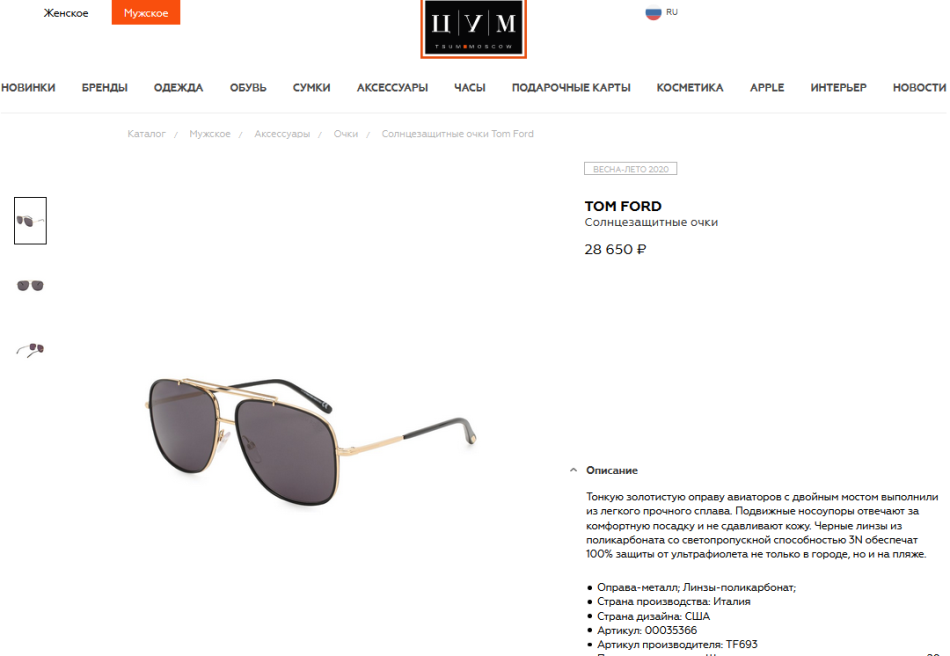This screenshot has height=656, width=950.
Task: Click the Каталог breadcrumb link
Action: click(x=146, y=133)
